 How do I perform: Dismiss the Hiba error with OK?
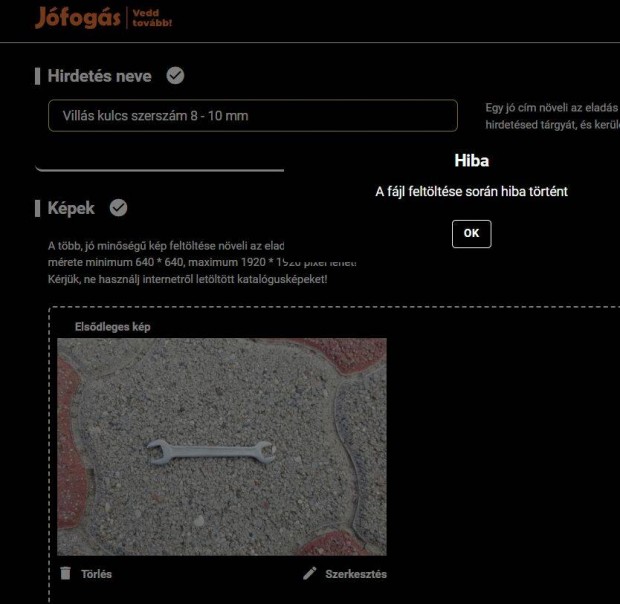(x=471, y=234)
